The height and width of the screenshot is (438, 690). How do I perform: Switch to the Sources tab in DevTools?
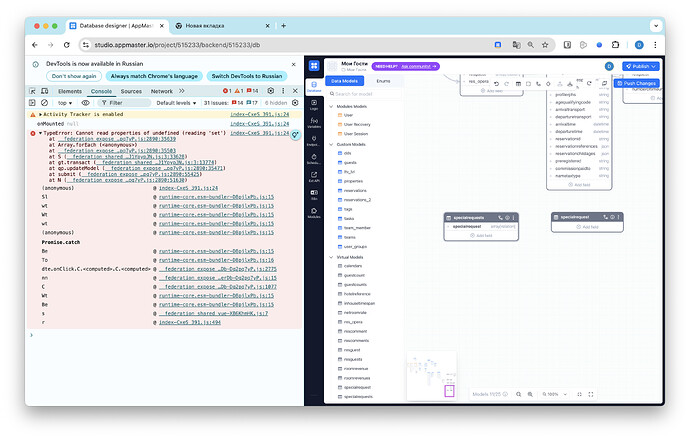[x=131, y=91]
